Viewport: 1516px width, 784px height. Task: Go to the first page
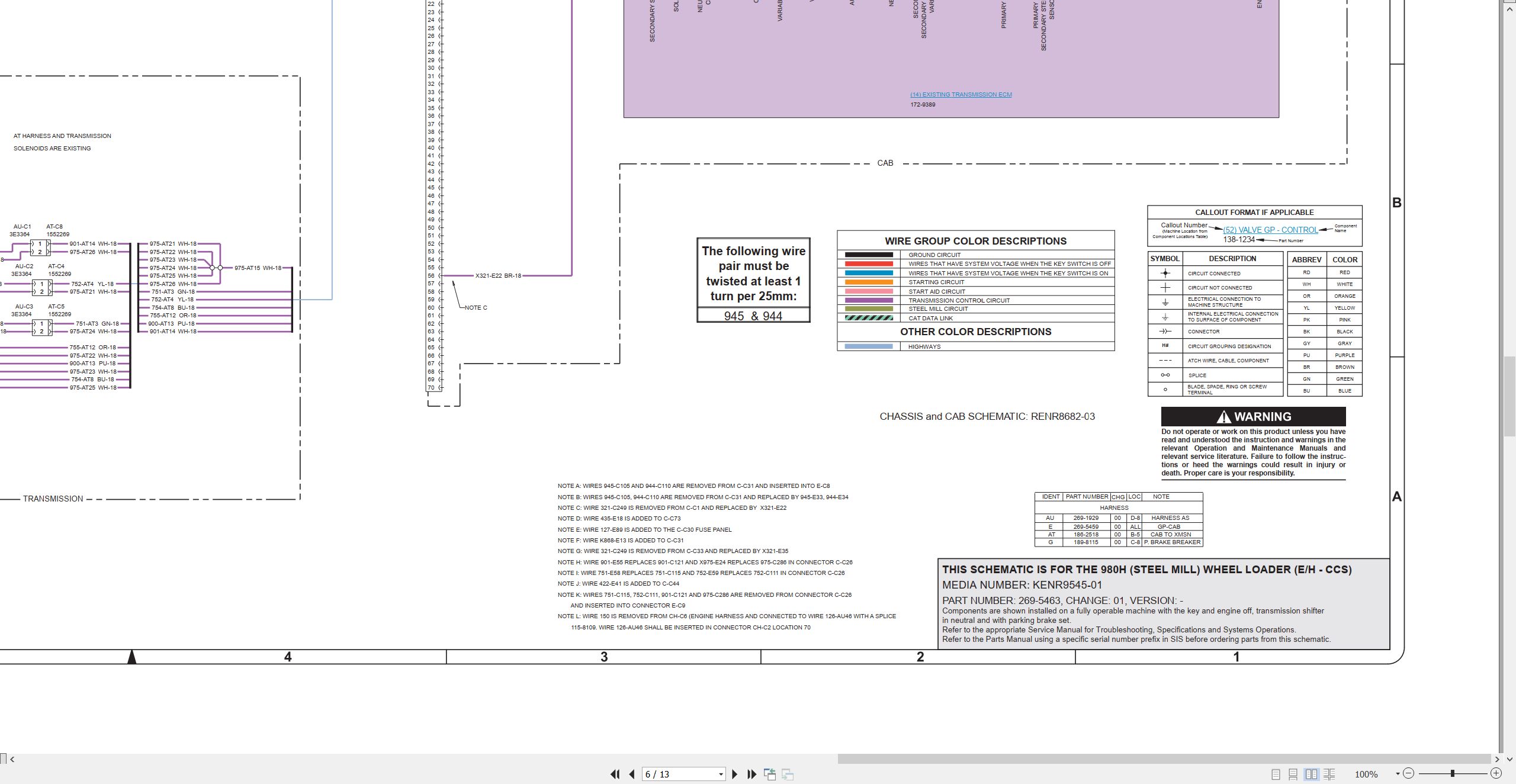615,774
